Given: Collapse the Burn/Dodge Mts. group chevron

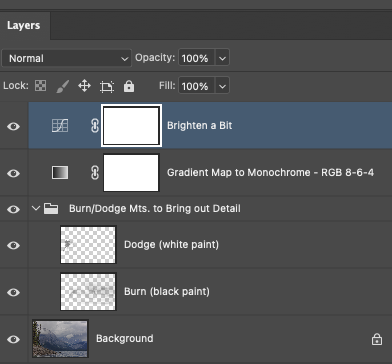Looking at the screenshot, I should (x=36, y=209).
